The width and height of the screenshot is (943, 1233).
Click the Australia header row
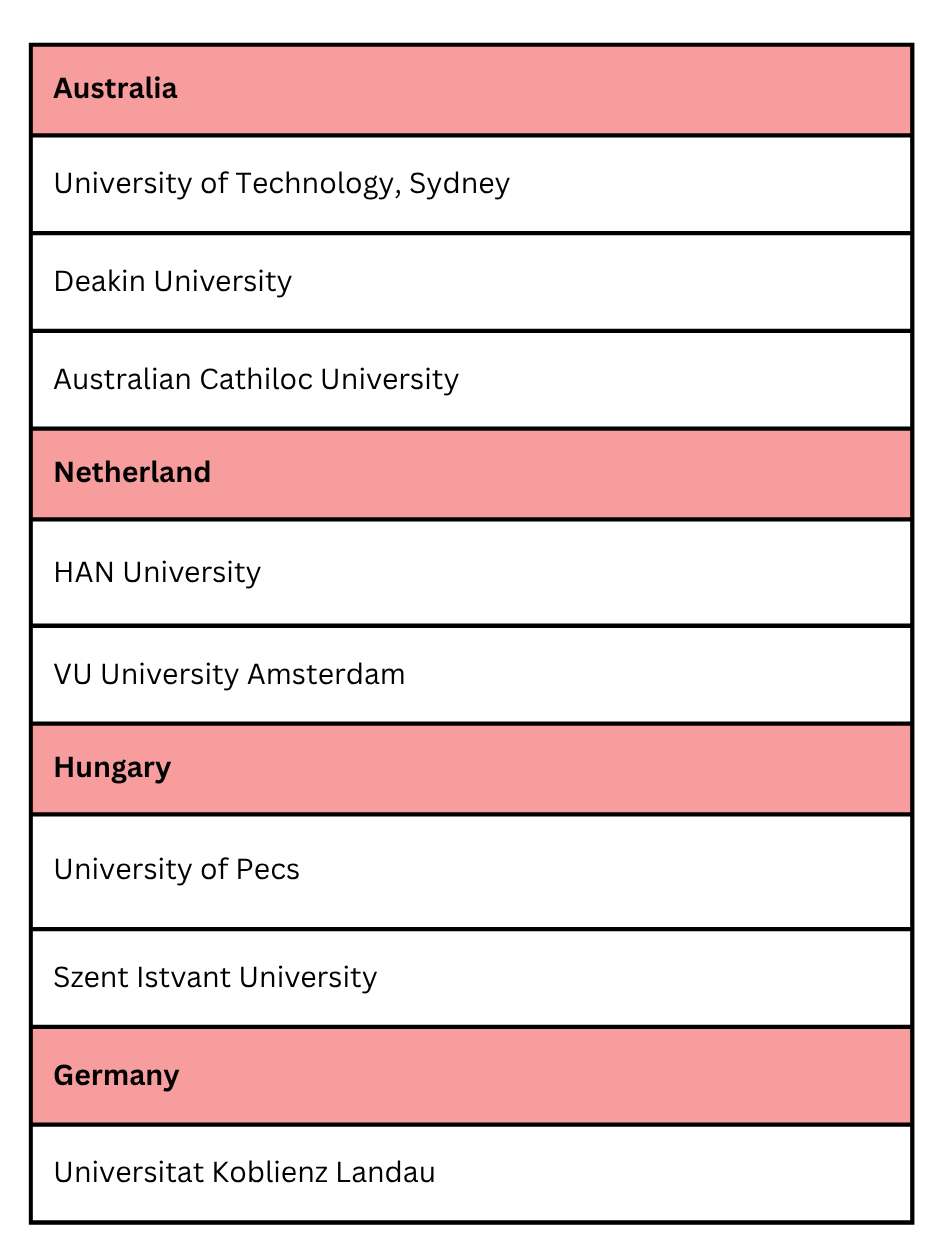471,89
